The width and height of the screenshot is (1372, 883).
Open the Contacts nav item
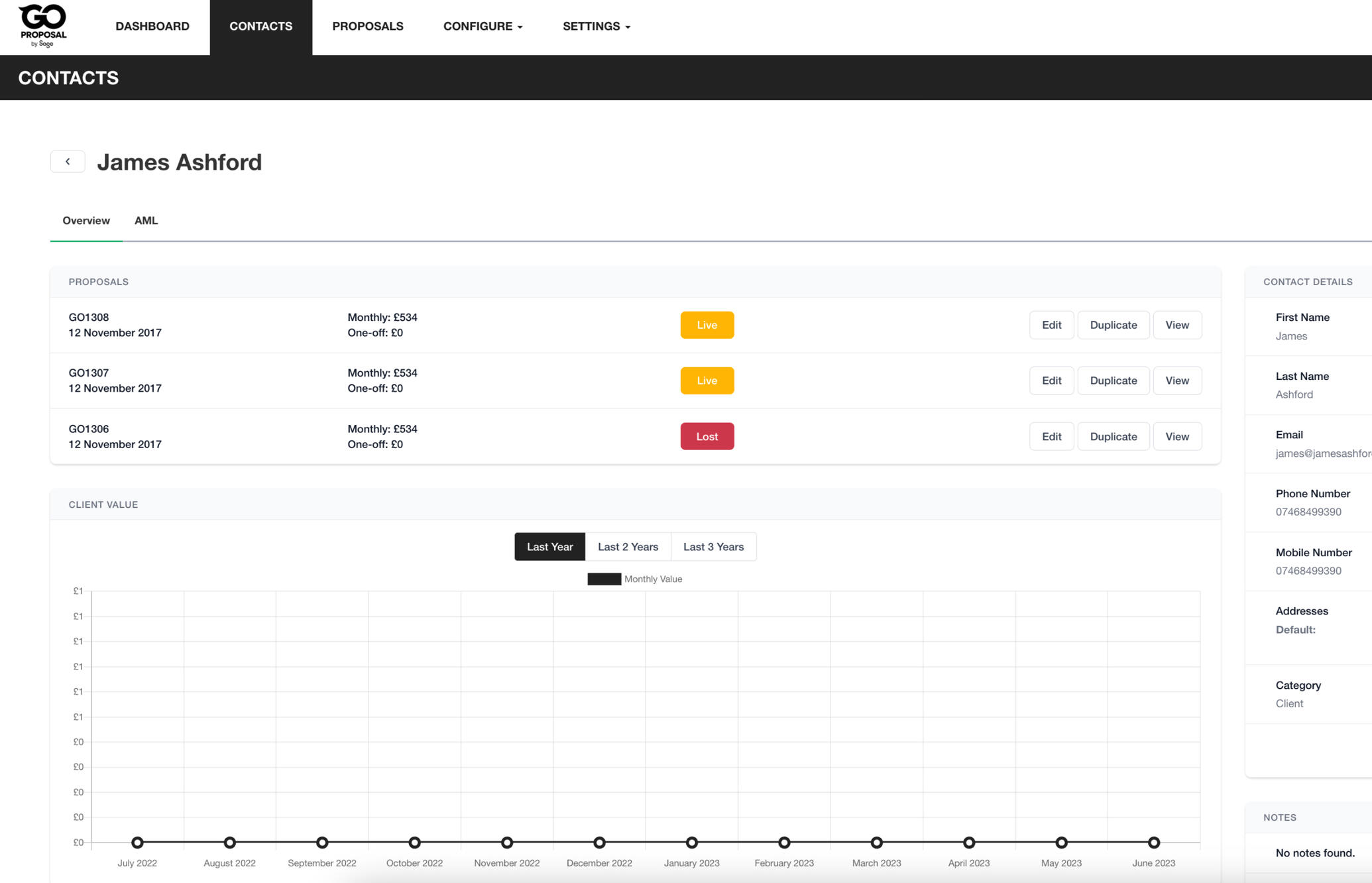click(260, 27)
